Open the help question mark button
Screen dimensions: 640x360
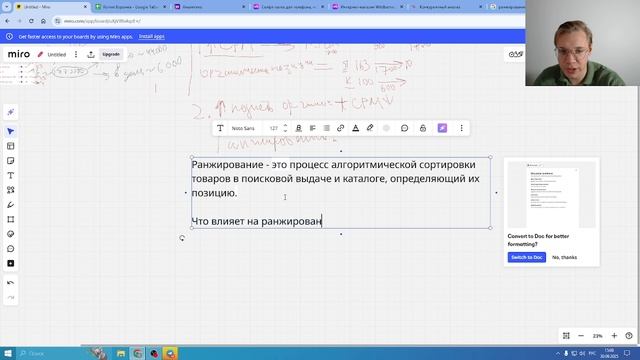pyautogui.click(x=629, y=336)
